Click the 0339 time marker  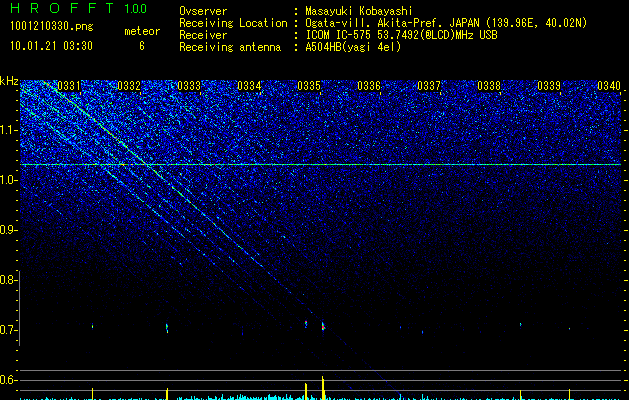point(549,86)
